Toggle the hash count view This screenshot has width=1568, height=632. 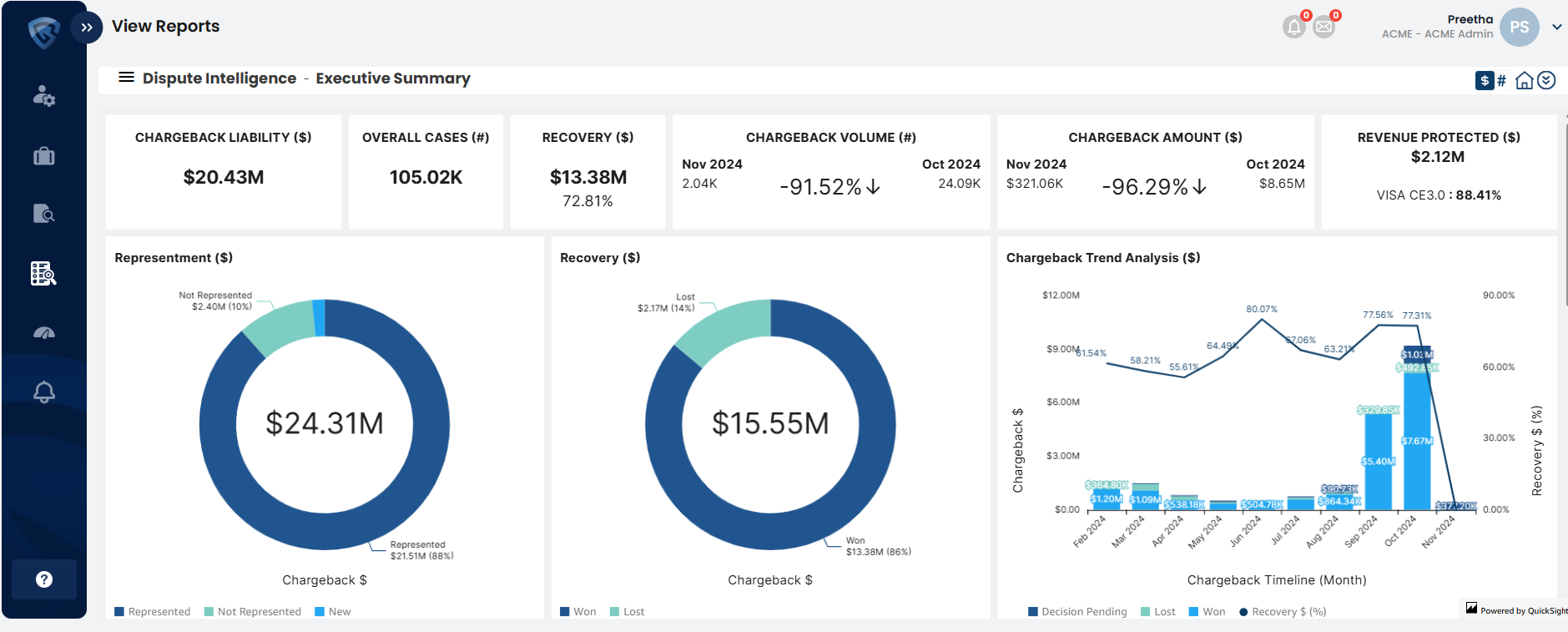tap(1501, 80)
